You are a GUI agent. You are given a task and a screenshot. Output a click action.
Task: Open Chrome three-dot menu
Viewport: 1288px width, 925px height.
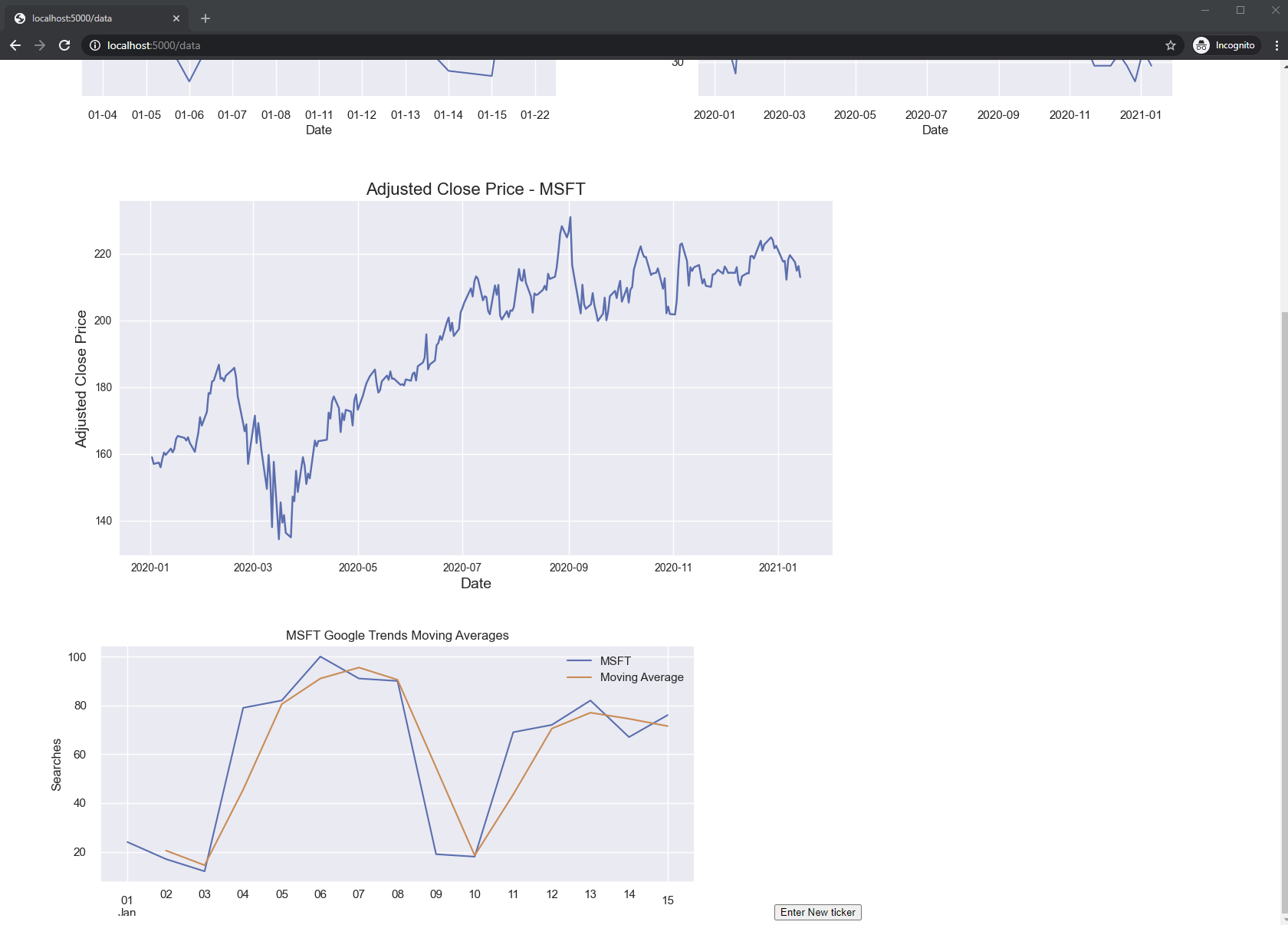point(1276,45)
